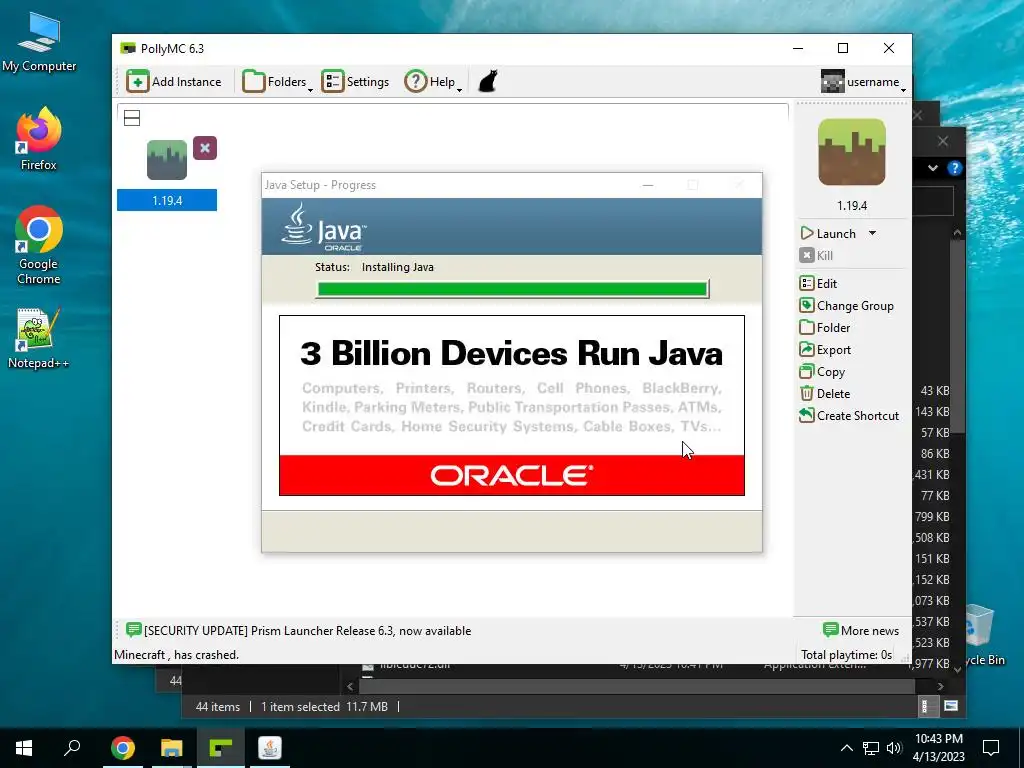The height and width of the screenshot is (768, 1024).
Task: Open My Computer desktop icon
Action: coord(39,42)
